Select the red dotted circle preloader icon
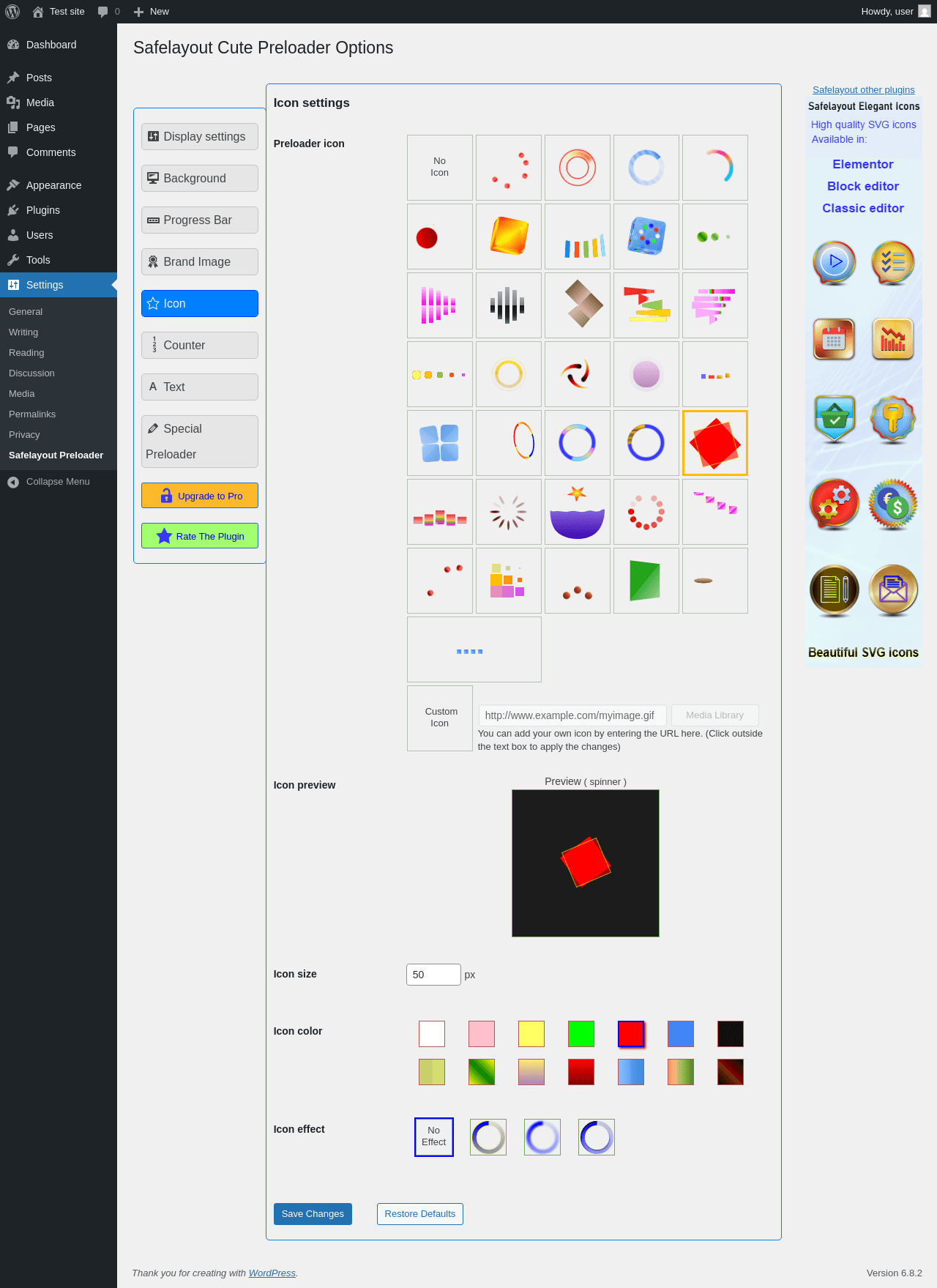Image resolution: width=937 pixels, height=1288 pixels. coord(646,512)
